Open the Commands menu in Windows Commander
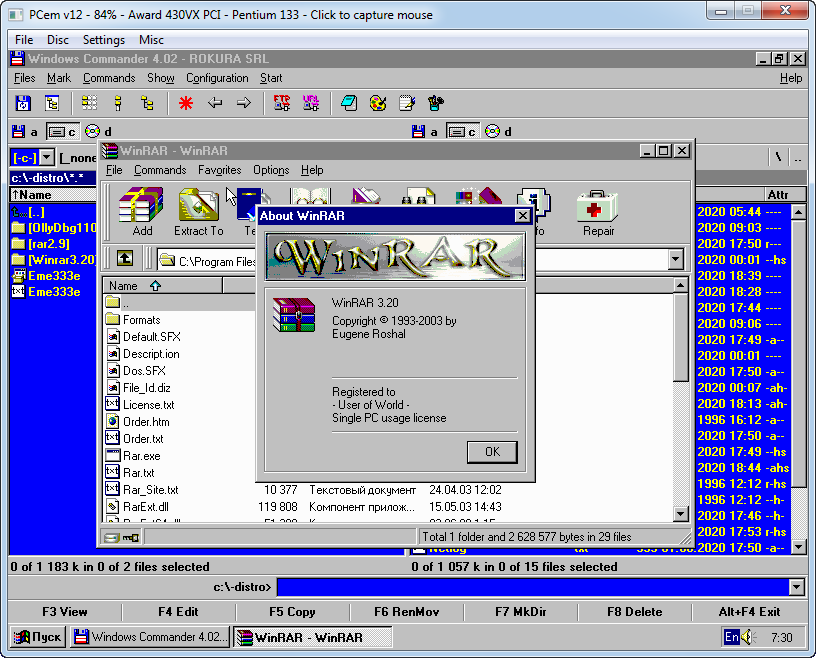The image size is (816, 658). 109,77
